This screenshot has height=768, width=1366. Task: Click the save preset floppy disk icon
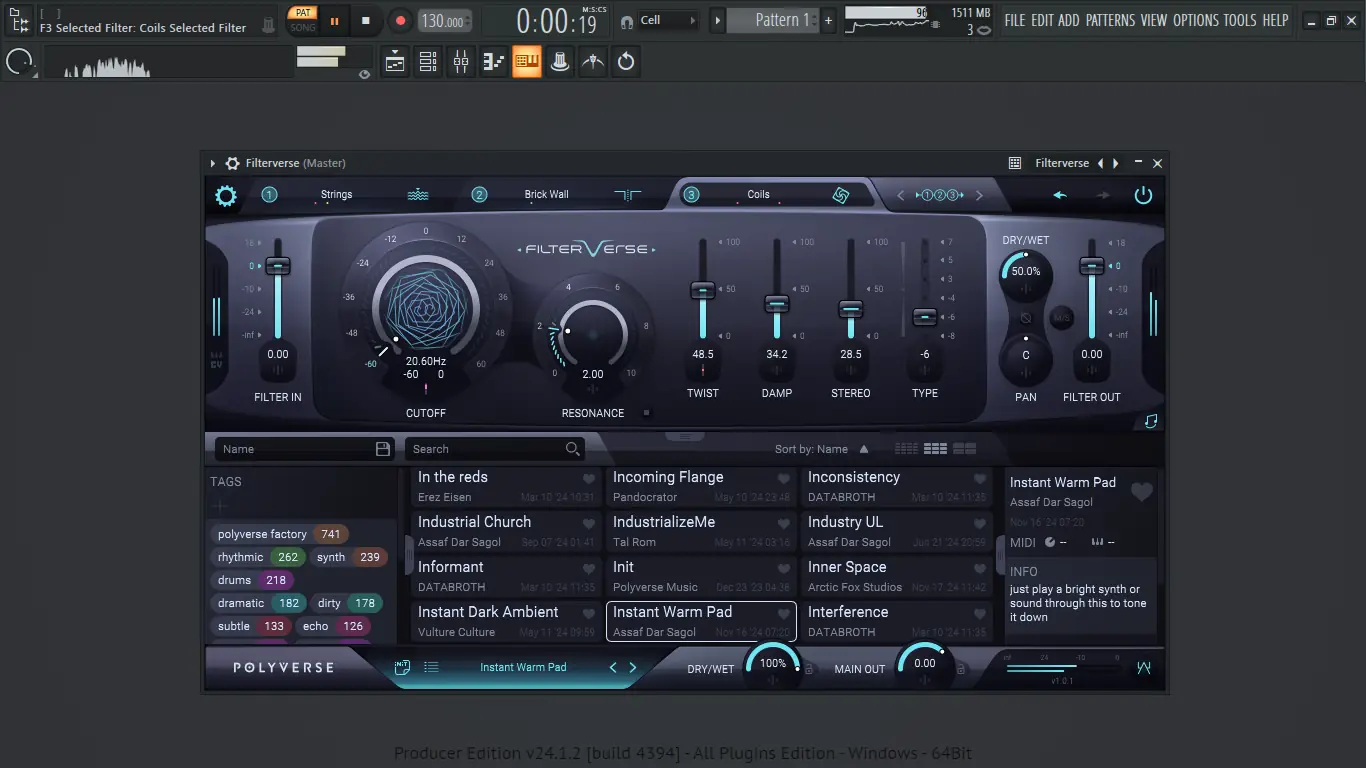pos(383,449)
